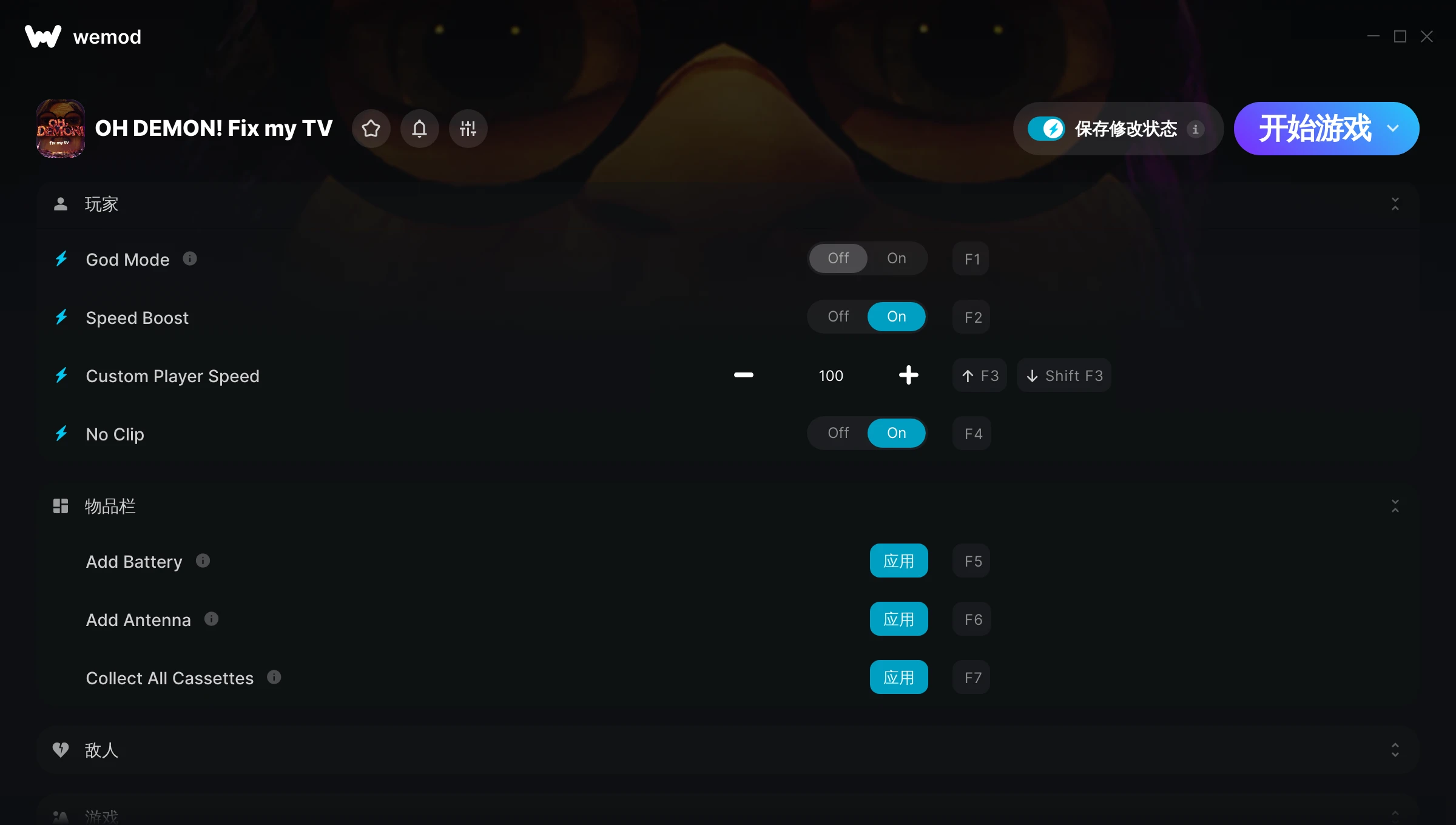Click the WeMod logo icon

coord(43,36)
